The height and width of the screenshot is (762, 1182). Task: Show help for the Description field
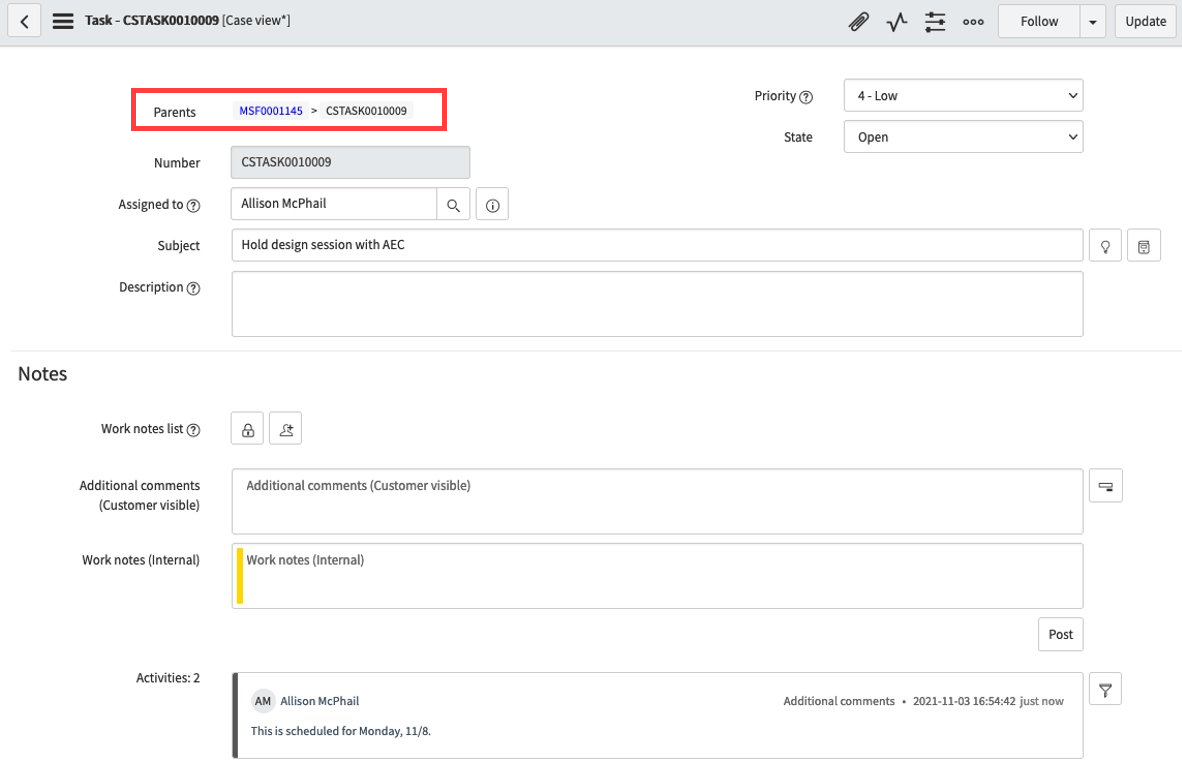pos(193,289)
